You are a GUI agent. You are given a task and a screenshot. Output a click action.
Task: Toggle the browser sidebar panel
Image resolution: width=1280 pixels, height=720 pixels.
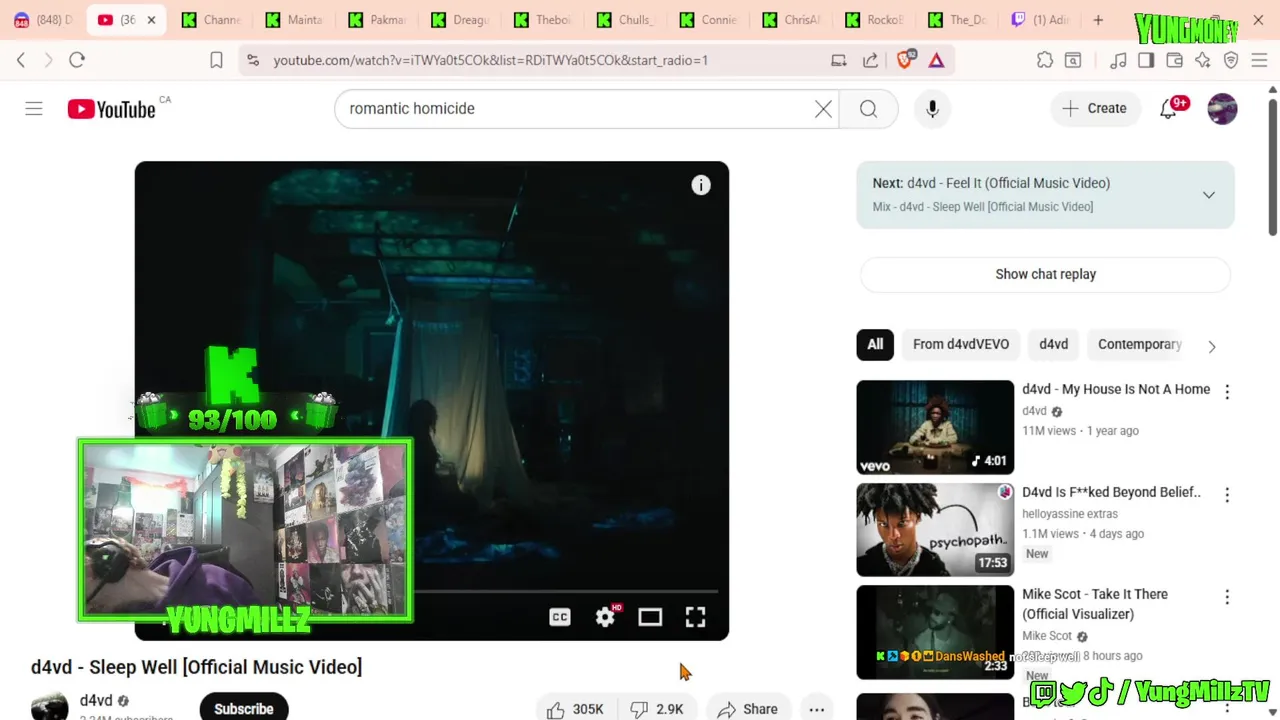click(x=1146, y=60)
